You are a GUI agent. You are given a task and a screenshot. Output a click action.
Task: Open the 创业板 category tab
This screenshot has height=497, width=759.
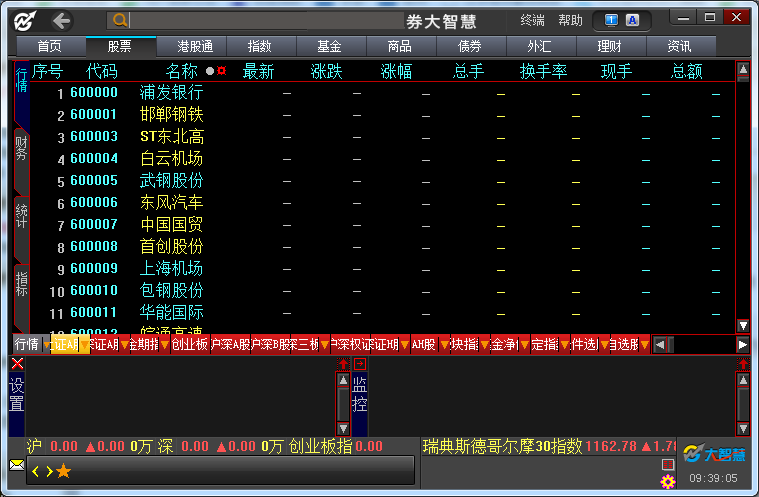coord(189,344)
